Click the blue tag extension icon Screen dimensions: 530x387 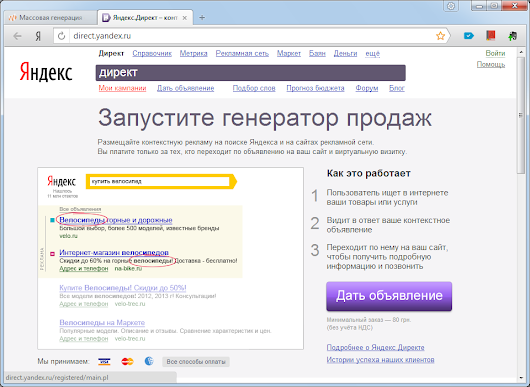click(x=468, y=35)
